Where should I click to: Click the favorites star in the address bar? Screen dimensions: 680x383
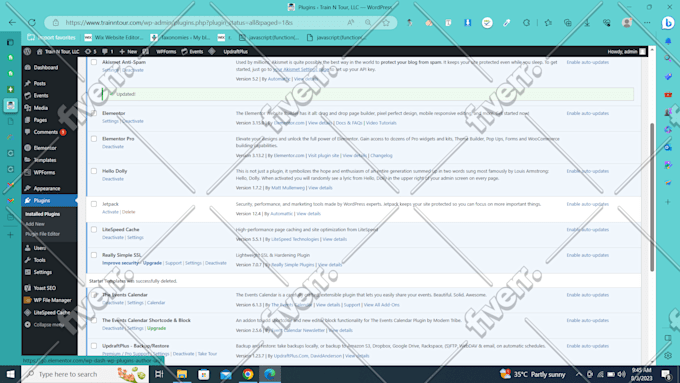(386, 23)
